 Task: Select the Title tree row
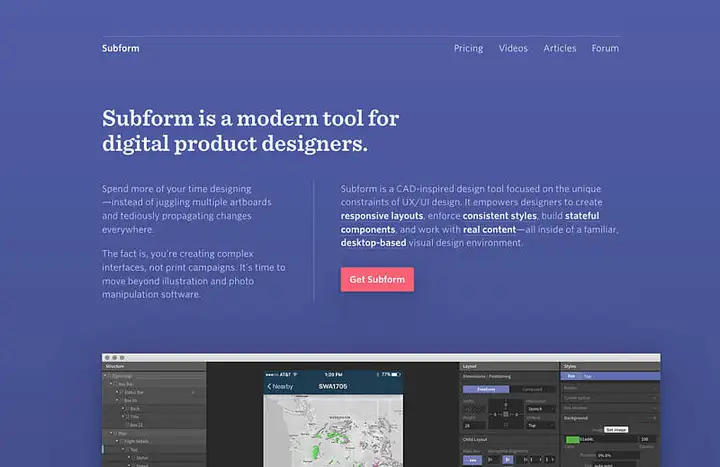[x=154, y=416]
